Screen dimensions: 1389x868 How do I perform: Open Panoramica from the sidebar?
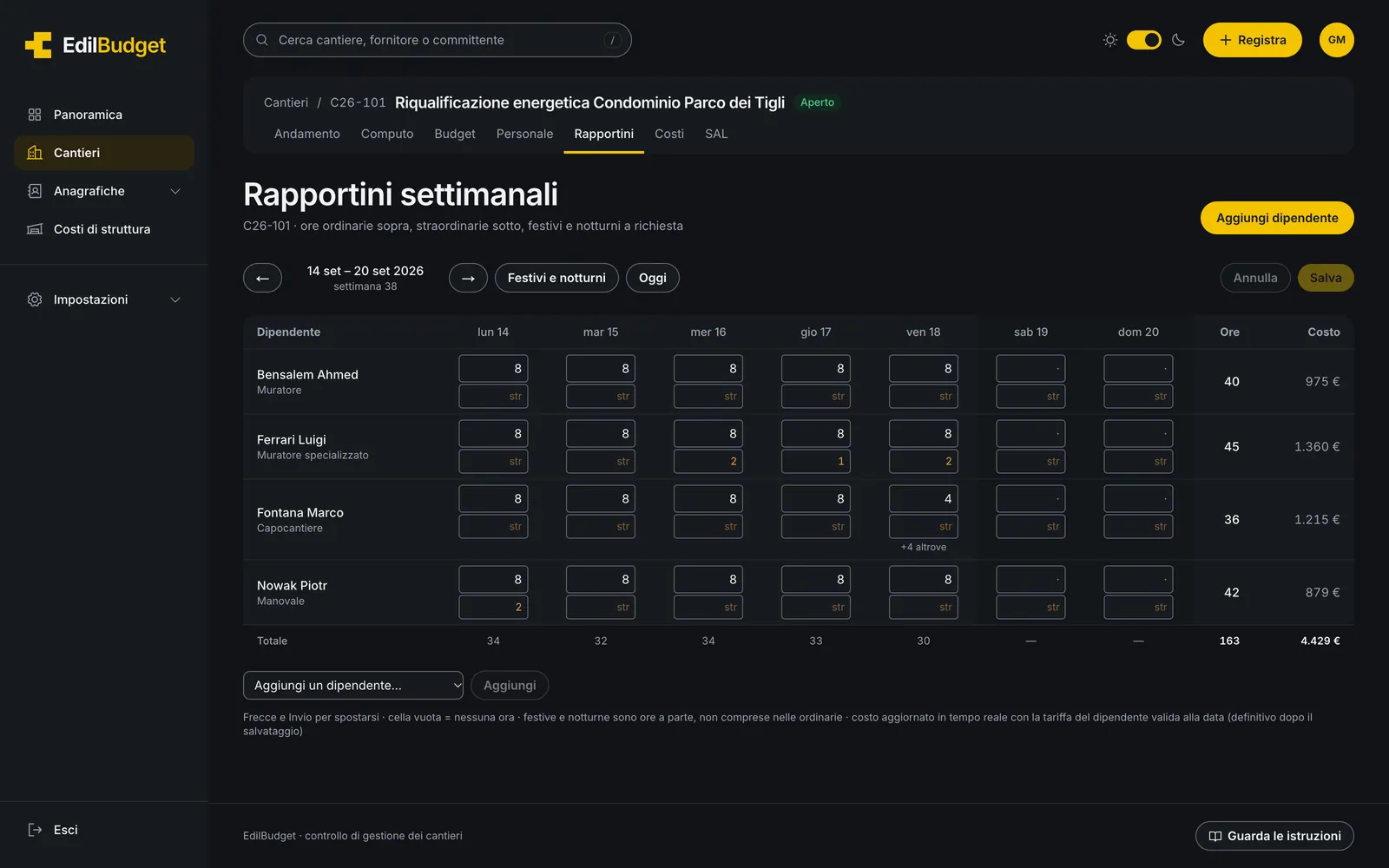click(104, 115)
